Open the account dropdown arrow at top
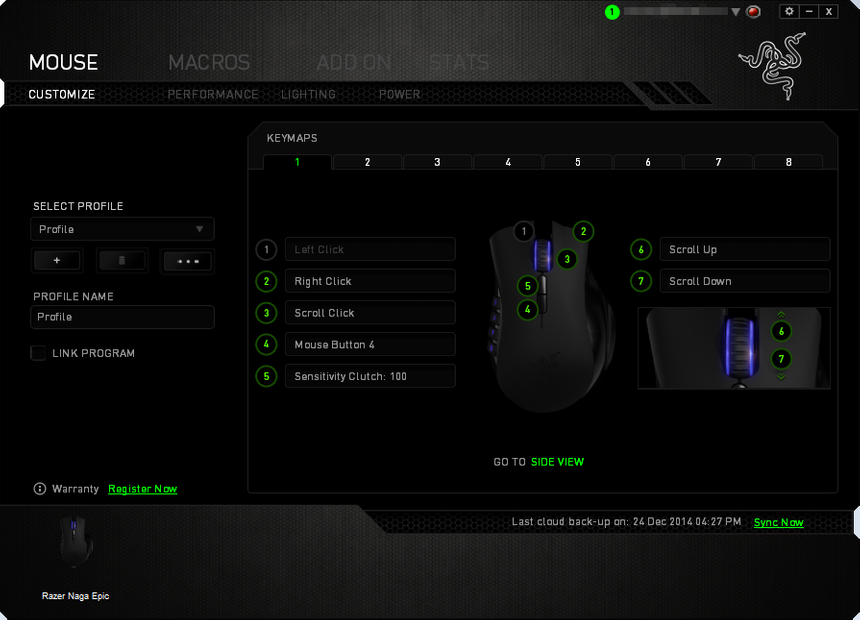The width and height of the screenshot is (860, 620). click(x=736, y=12)
